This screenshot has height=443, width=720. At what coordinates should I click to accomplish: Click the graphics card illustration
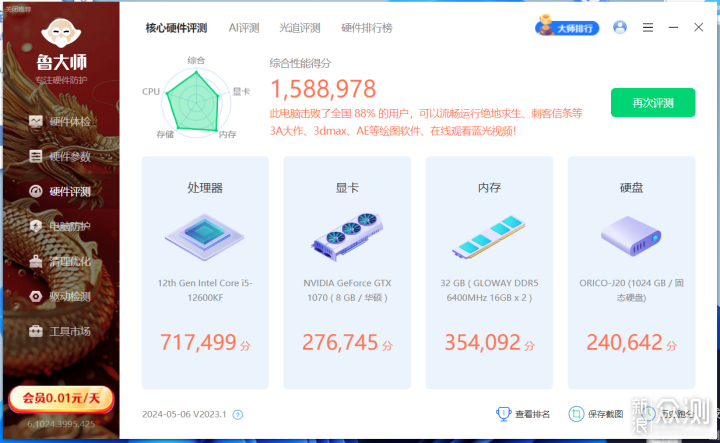(347, 237)
